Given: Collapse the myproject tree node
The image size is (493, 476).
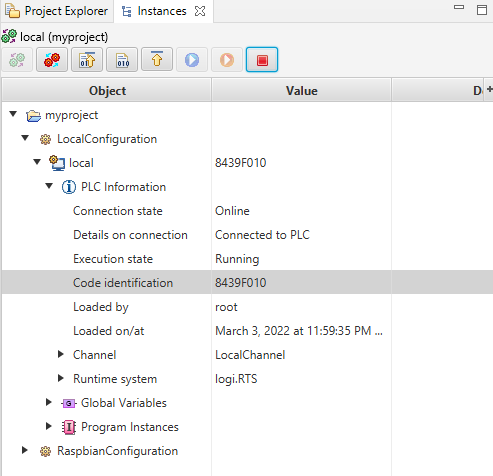Looking at the screenshot, I should (x=13, y=114).
